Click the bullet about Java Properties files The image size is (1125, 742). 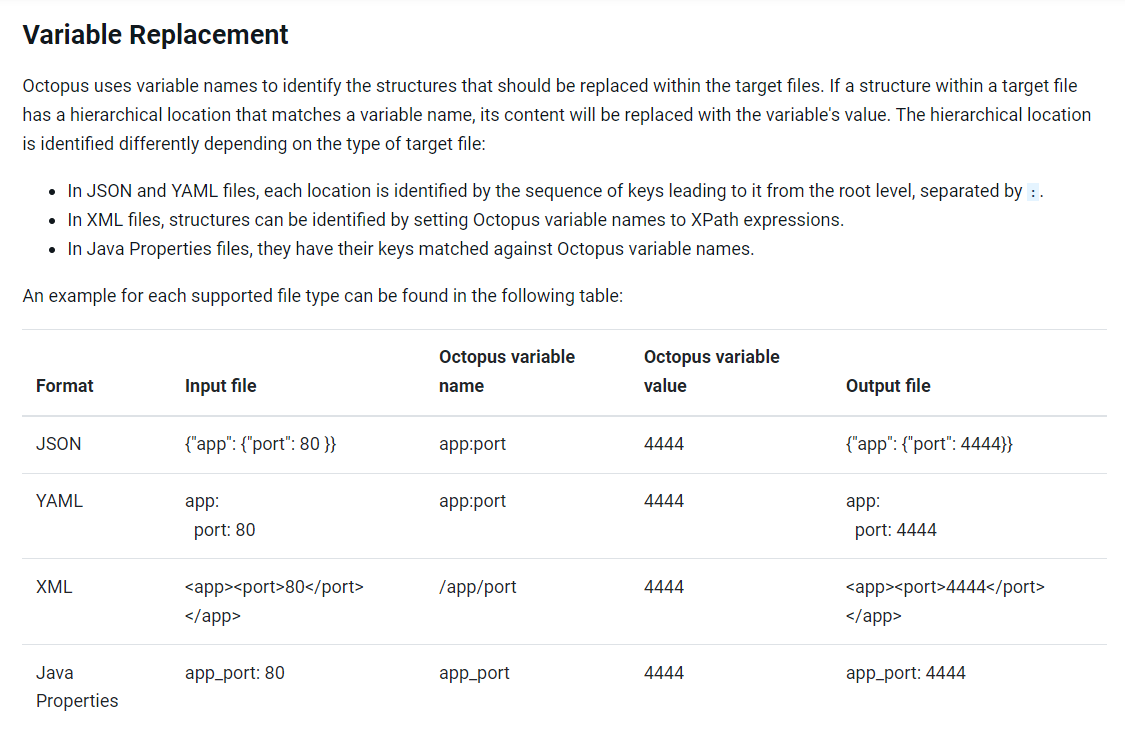[410, 249]
